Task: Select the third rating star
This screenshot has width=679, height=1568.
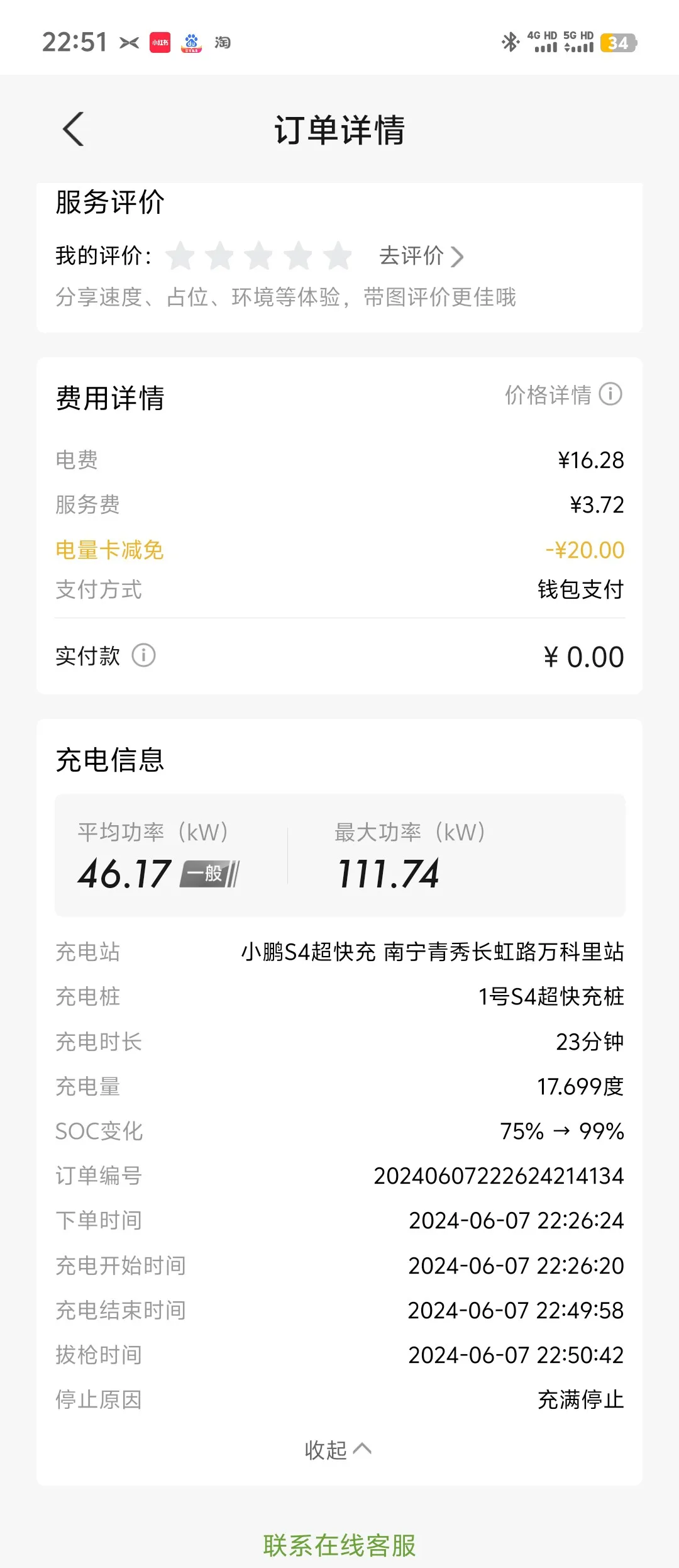Action: [259, 256]
